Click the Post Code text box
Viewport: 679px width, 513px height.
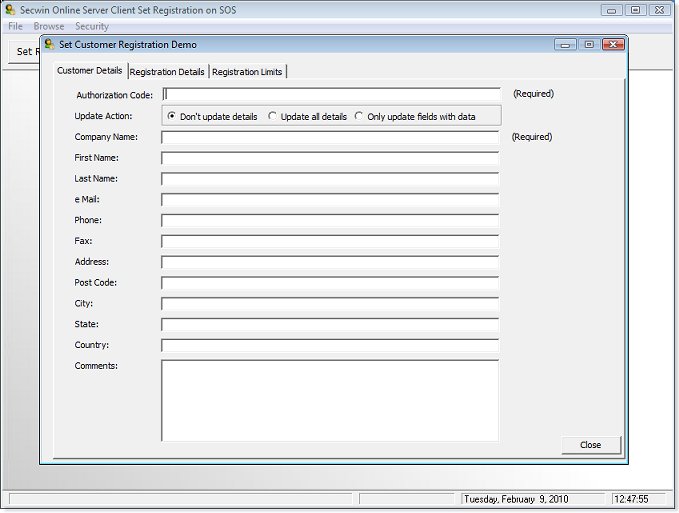[330, 283]
